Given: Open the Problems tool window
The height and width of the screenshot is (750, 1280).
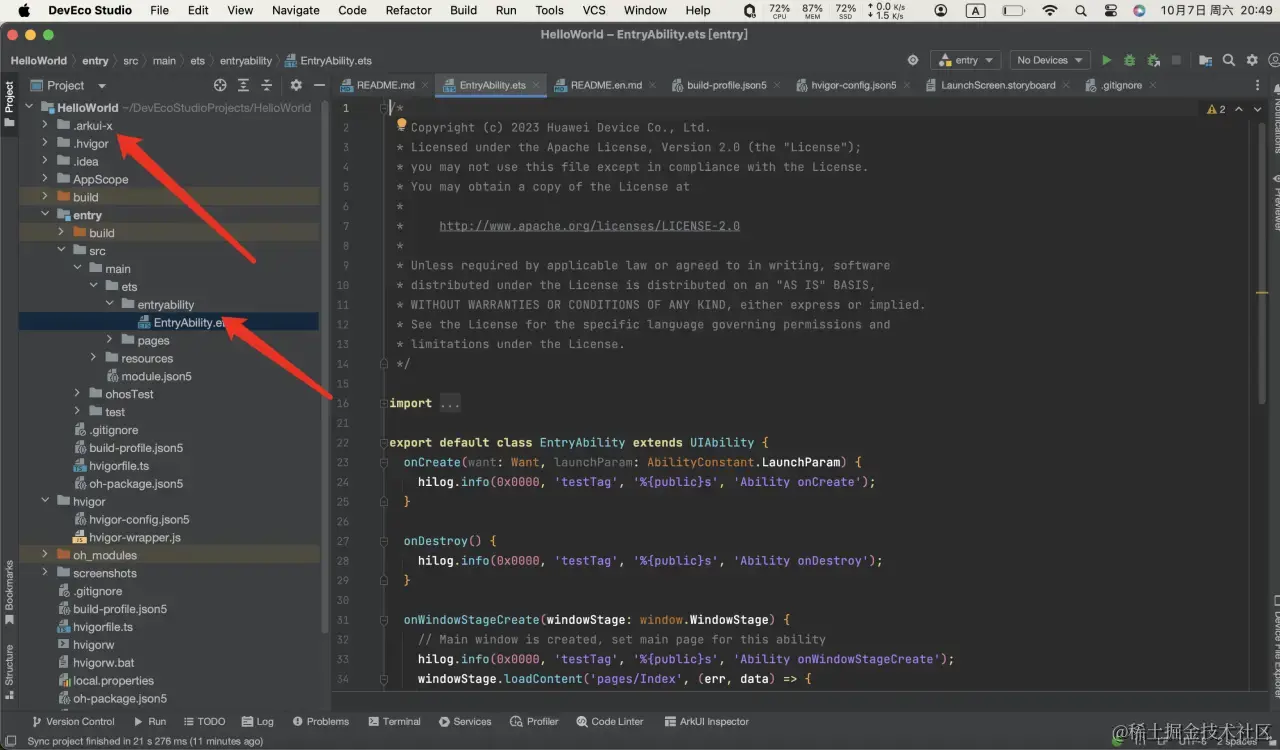Looking at the screenshot, I should (320, 721).
